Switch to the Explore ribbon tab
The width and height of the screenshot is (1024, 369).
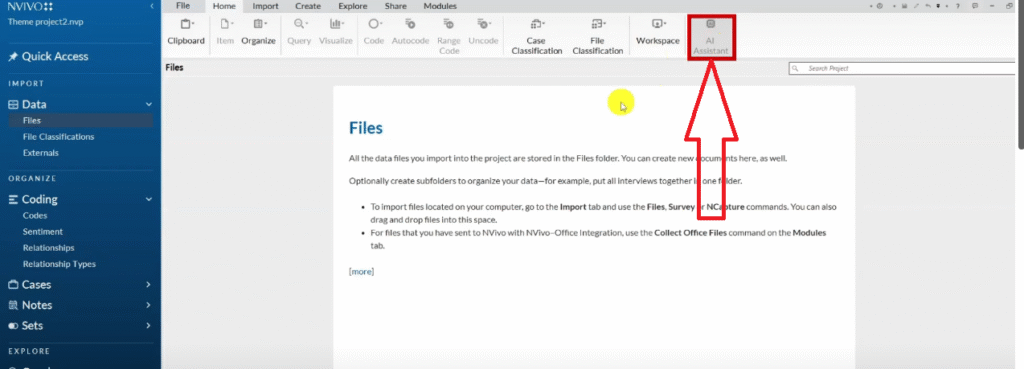[353, 6]
